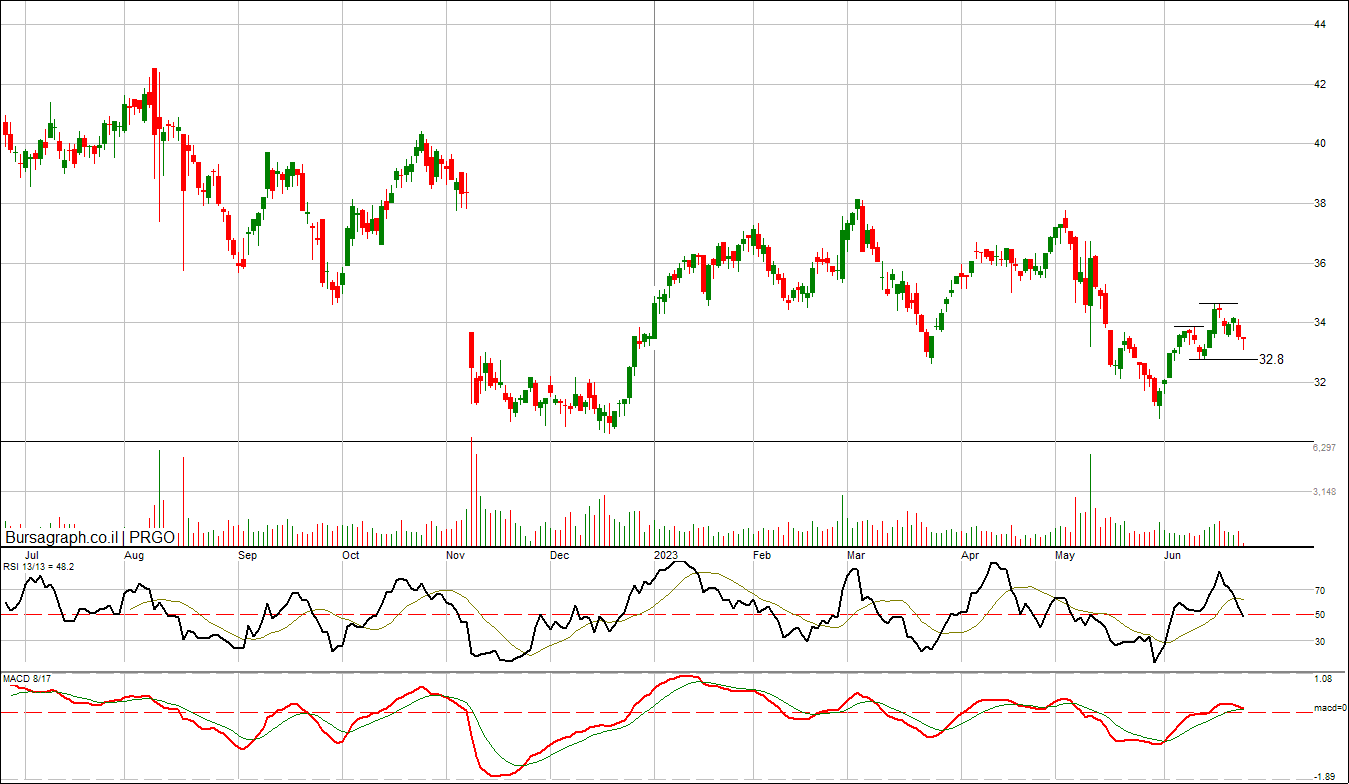Select the Dec month label

(x=559, y=554)
